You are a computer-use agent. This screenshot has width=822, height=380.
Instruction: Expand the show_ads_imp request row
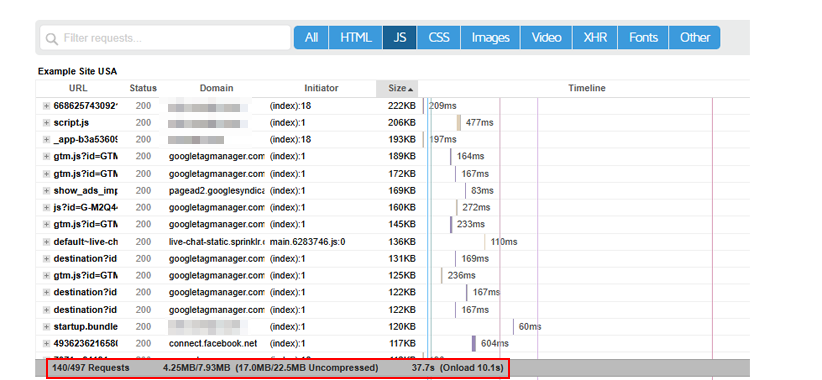[47, 190]
